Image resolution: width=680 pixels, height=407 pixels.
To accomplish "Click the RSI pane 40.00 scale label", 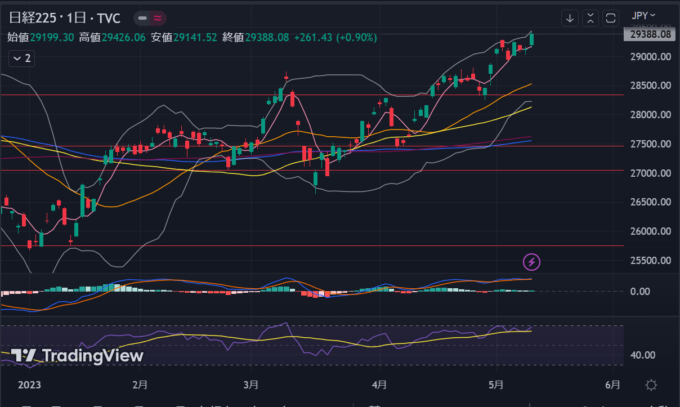I will [643, 355].
